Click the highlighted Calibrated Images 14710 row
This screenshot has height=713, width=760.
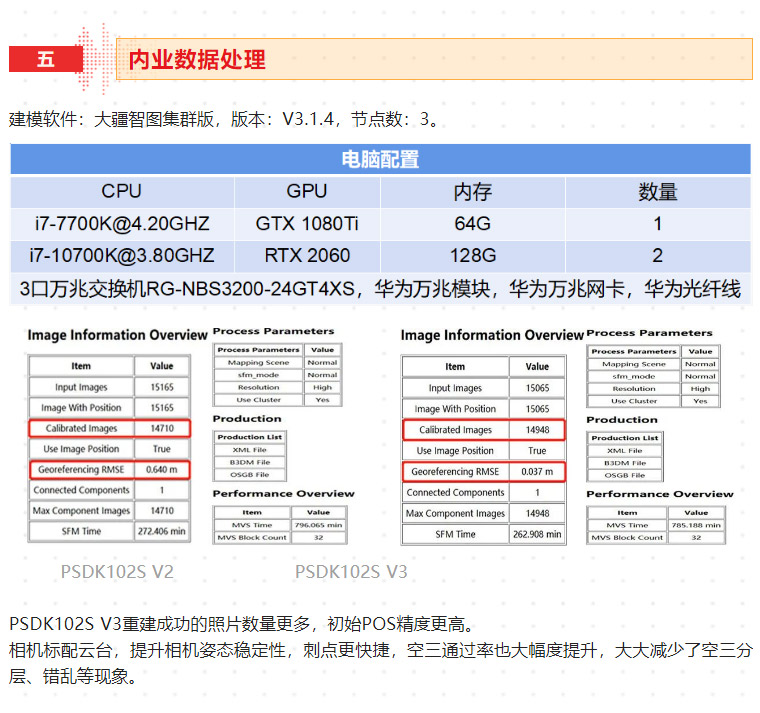(x=108, y=429)
